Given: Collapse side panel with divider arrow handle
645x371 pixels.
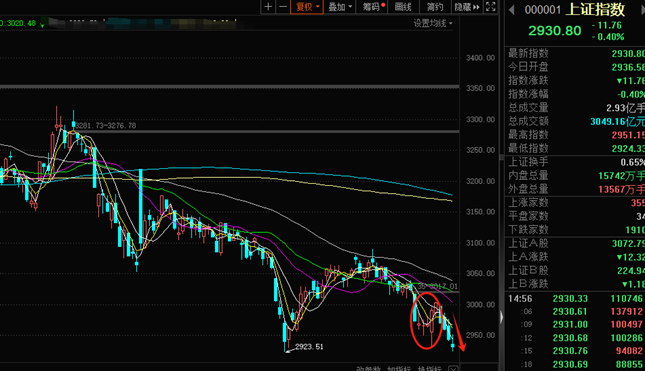Looking at the screenshot, I should coord(501,317).
